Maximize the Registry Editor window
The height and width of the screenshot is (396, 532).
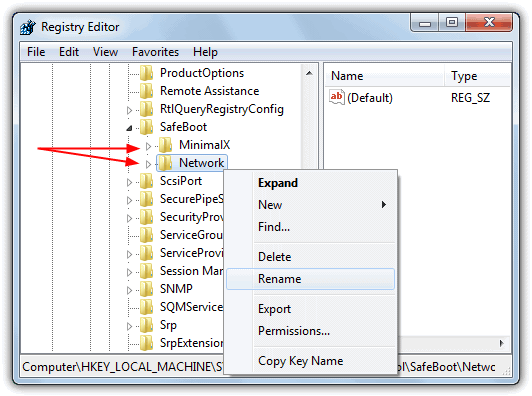(x=452, y=23)
